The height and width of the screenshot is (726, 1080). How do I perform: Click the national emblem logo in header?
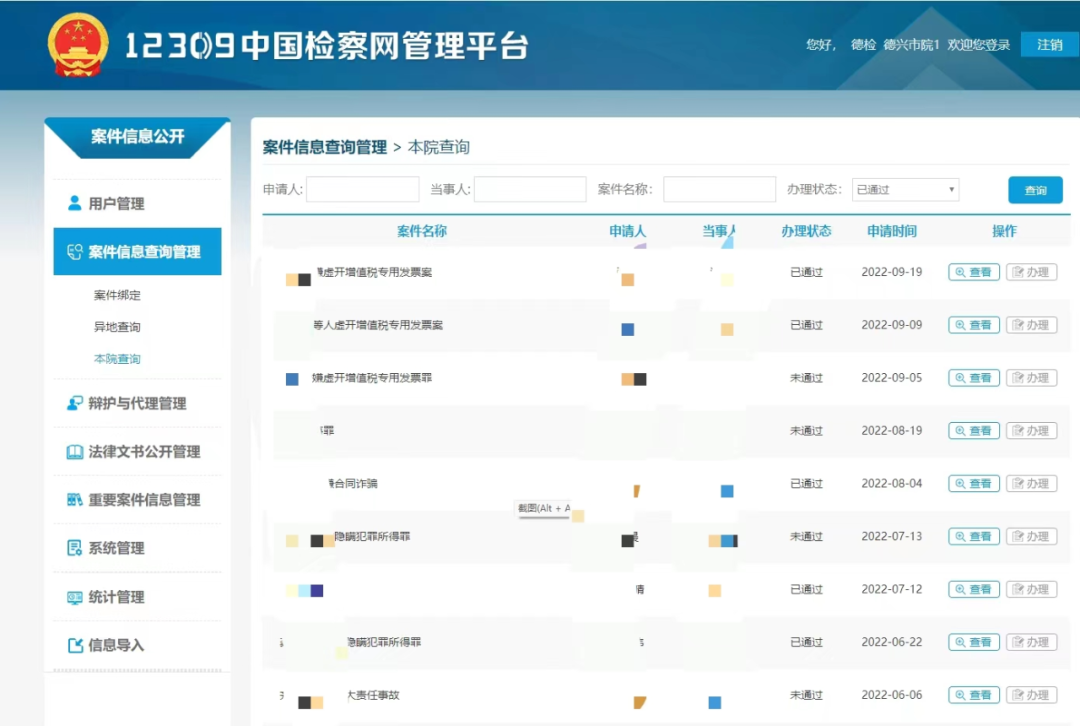tap(79, 45)
